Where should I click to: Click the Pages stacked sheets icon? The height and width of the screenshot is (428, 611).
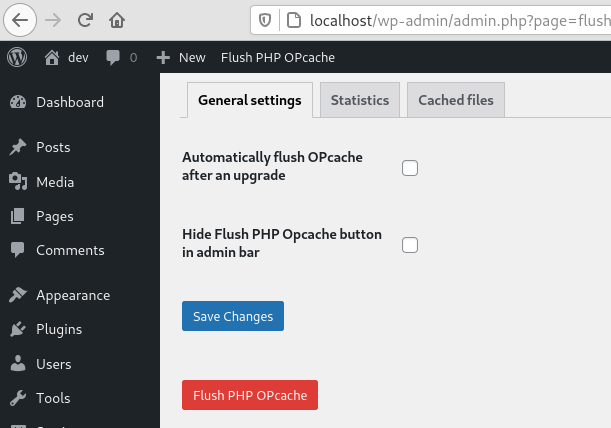click(18, 216)
